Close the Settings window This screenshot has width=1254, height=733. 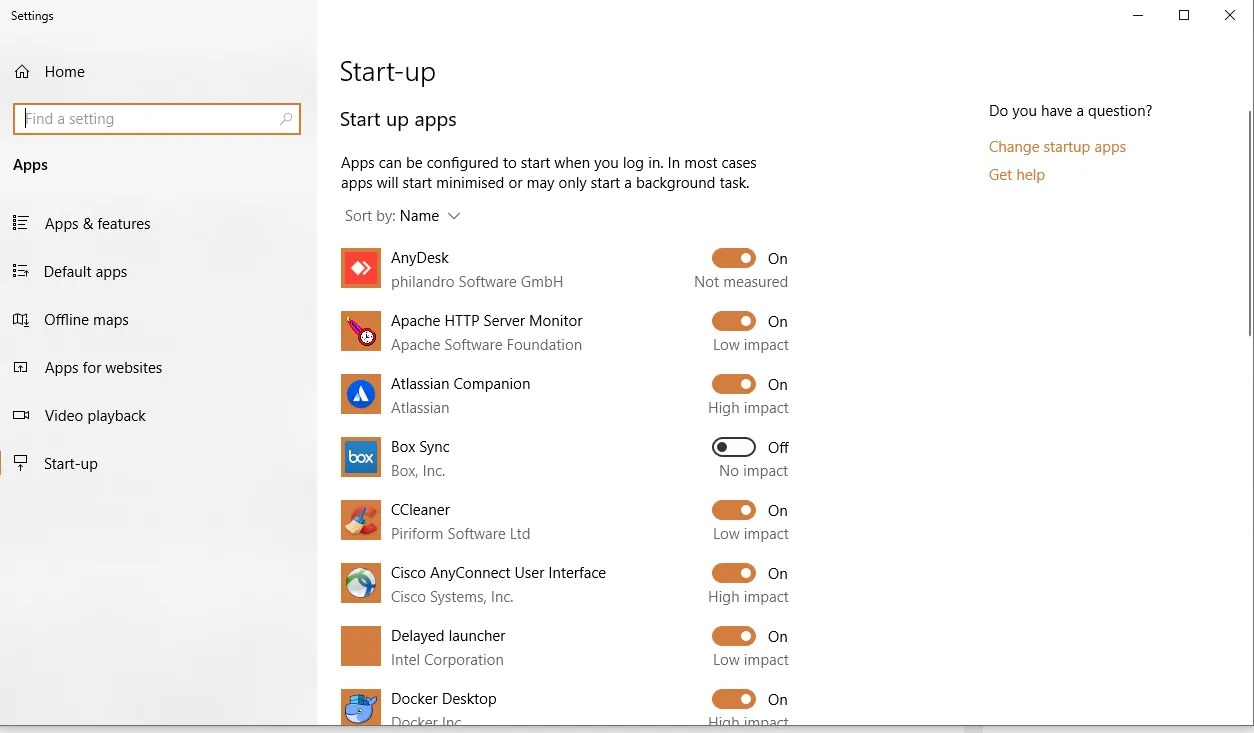tap(1230, 15)
